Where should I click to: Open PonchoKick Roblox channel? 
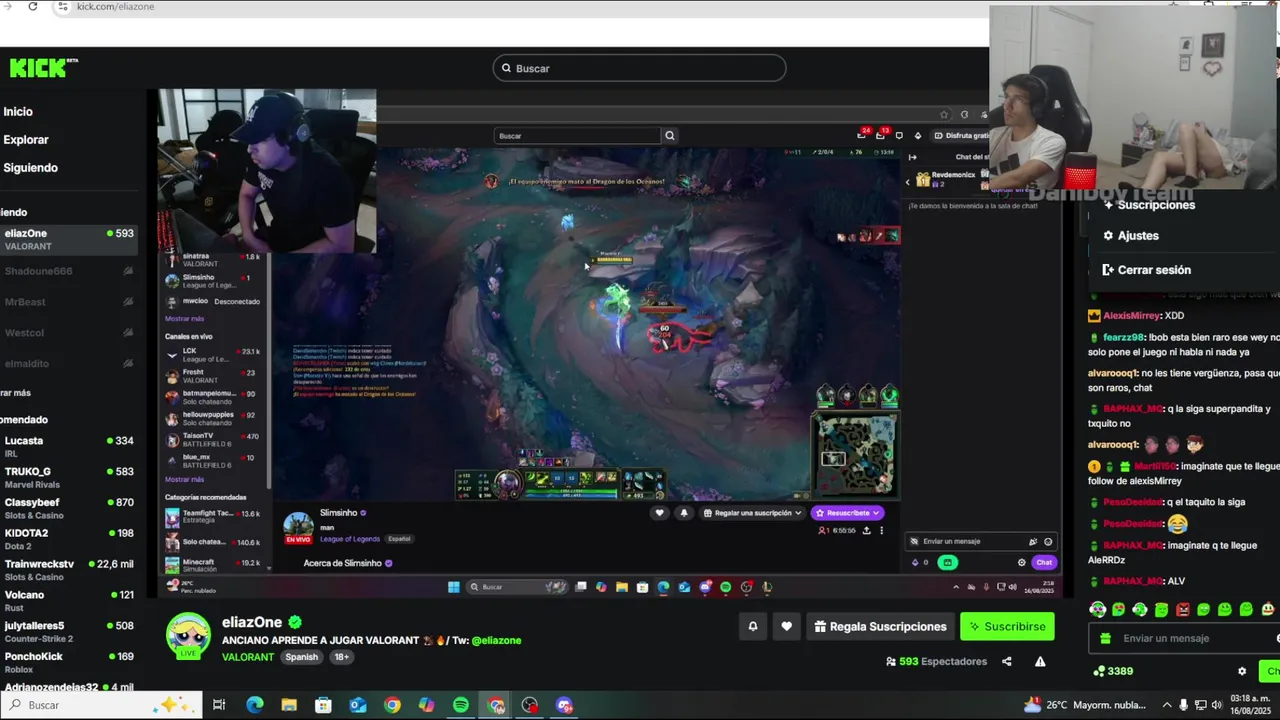coord(68,663)
